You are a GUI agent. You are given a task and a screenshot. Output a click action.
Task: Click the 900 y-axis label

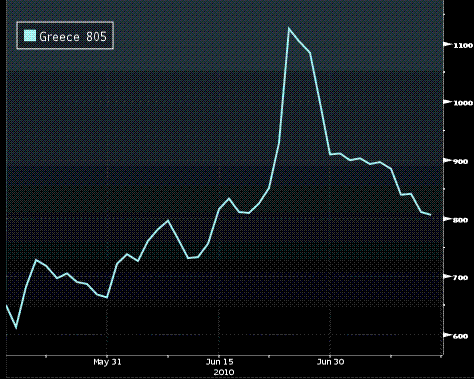(460, 161)
